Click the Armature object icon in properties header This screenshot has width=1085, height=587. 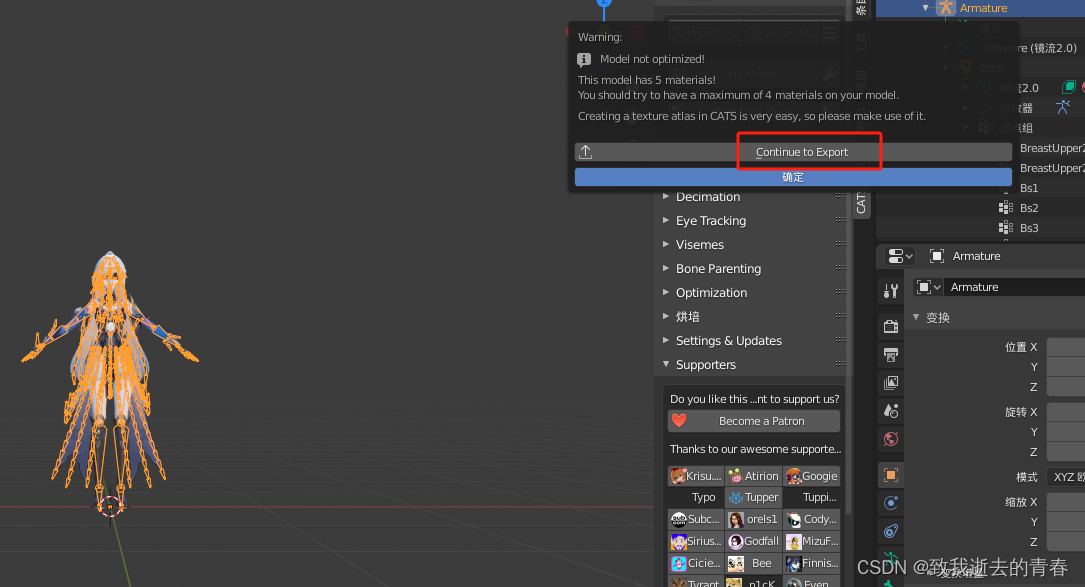(937, 256)
